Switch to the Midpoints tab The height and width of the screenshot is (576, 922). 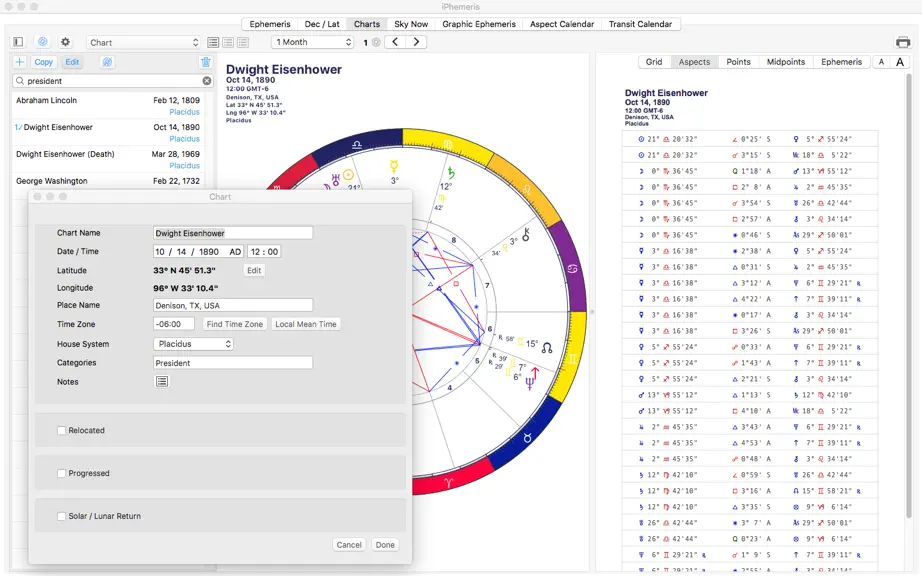click(x=786, y=62)
